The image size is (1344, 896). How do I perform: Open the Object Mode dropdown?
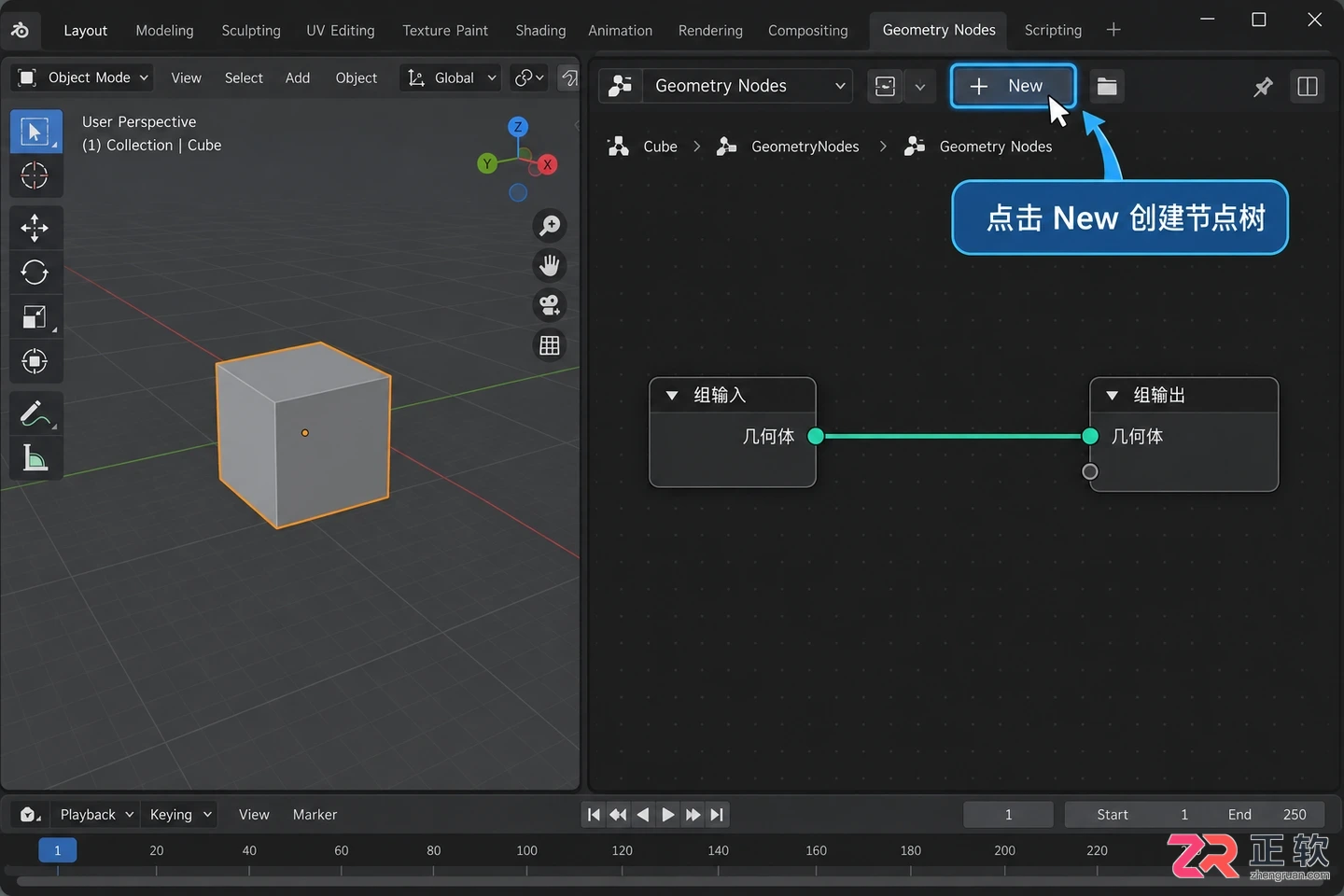click(82, 77)
